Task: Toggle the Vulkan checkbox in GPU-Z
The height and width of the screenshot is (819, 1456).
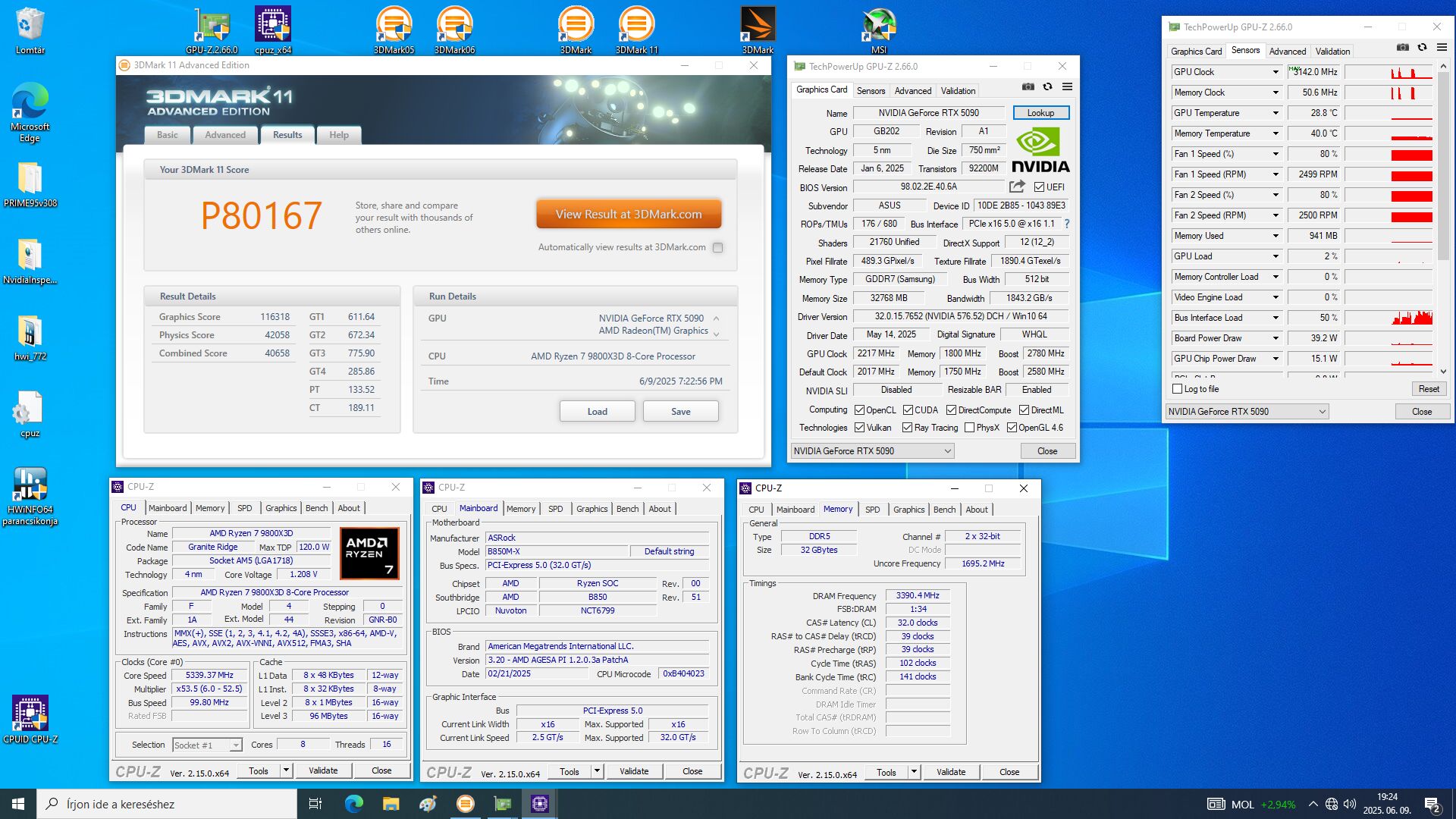Action: pyautogui.click(x=860, y=428)
